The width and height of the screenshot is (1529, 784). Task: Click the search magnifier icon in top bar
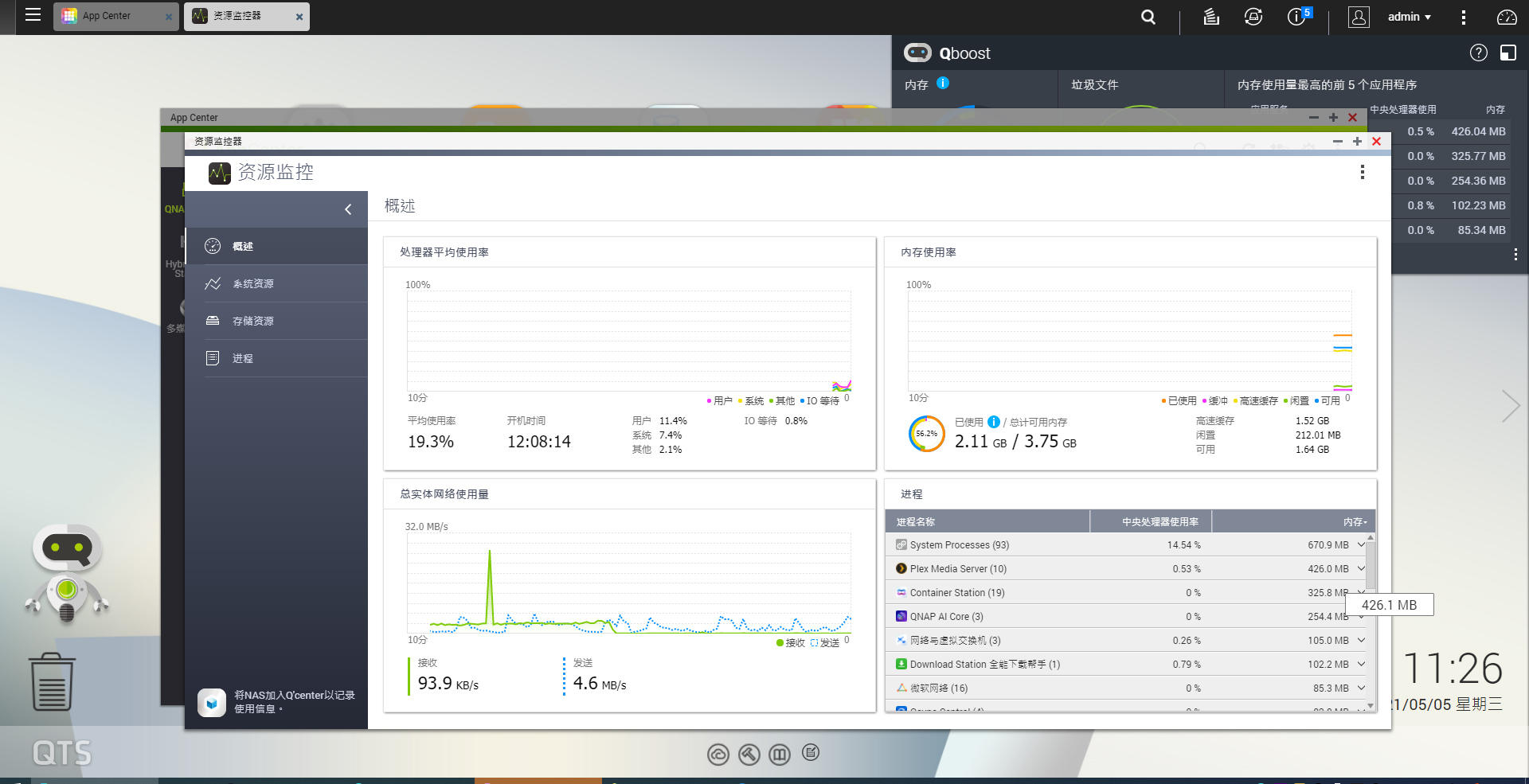(x=1148, y=17)
